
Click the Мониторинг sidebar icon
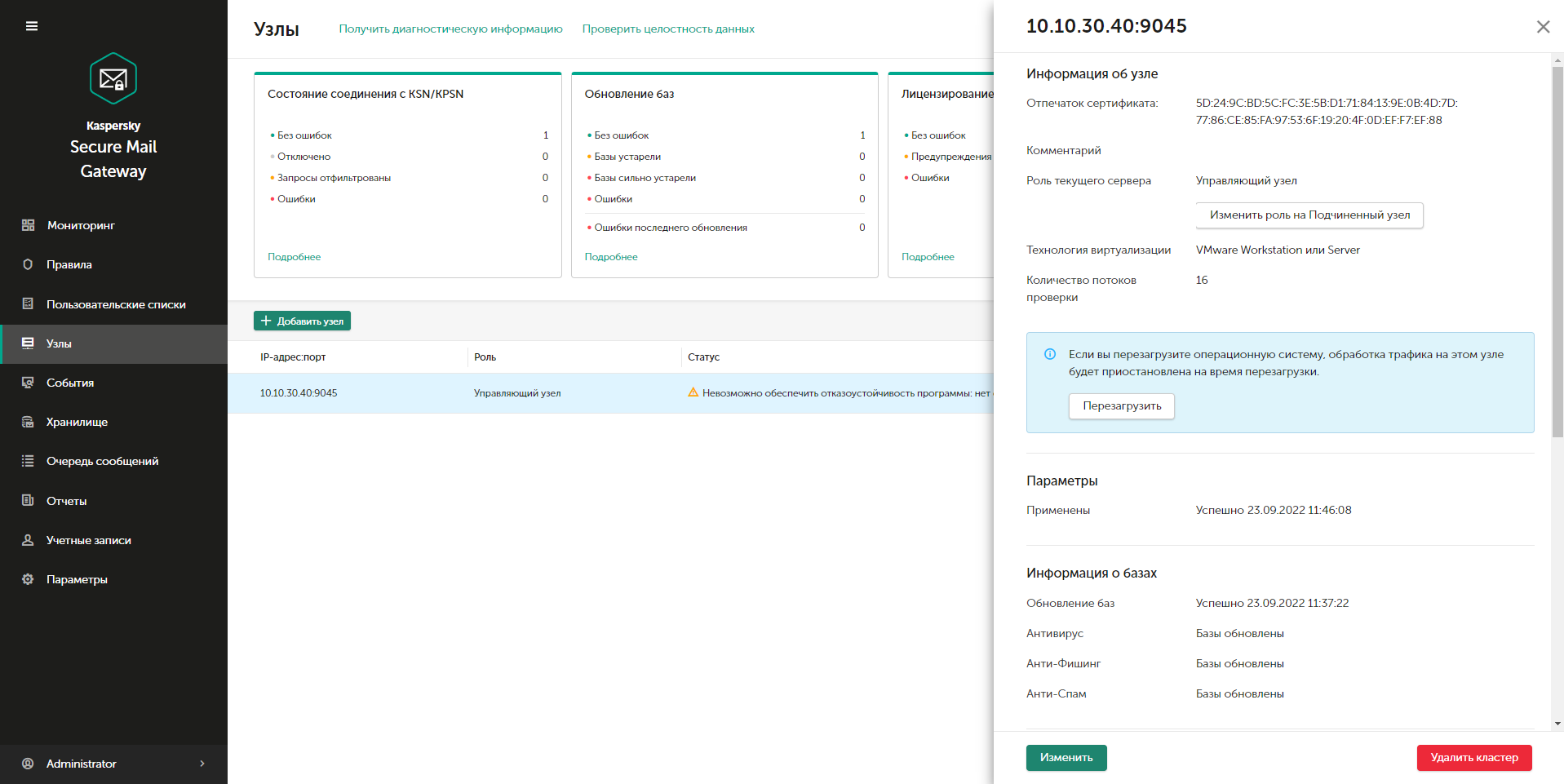tap(28, 225)
